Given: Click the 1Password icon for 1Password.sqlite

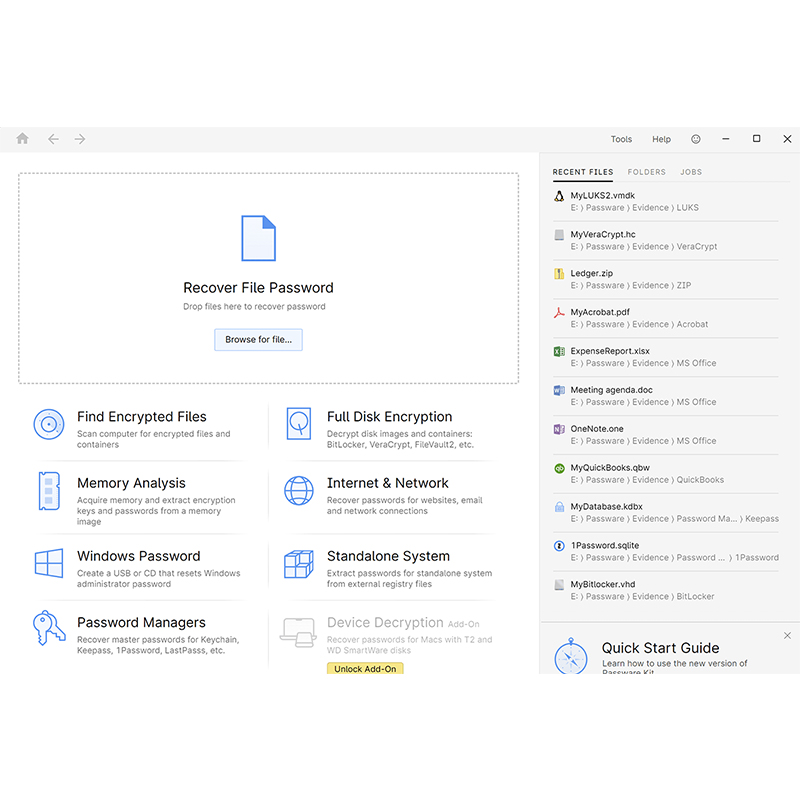Looking at the screenshot, I should pos(559,546).
